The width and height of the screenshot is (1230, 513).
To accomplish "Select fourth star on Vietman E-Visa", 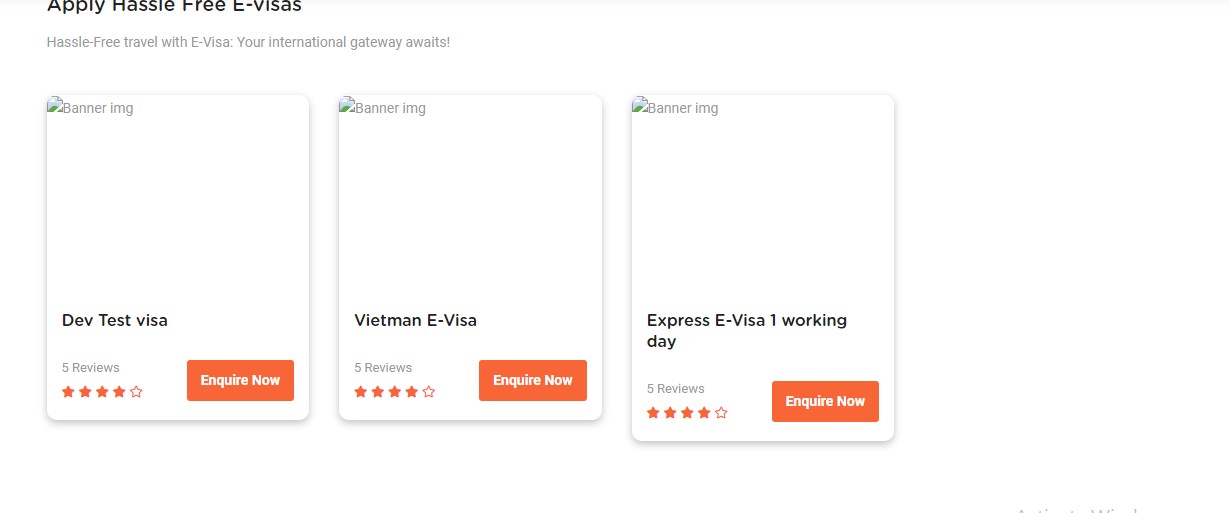I will click(412, 392).
